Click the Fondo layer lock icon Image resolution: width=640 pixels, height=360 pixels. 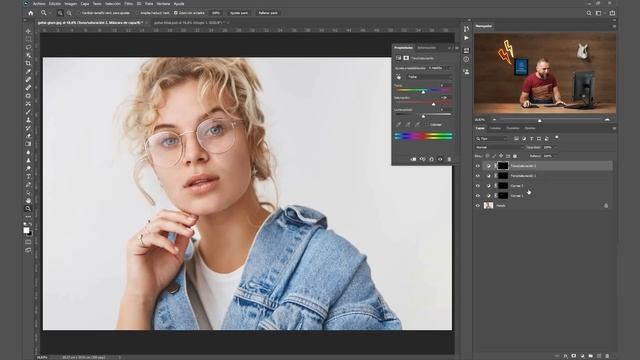[x=606, y=206]
